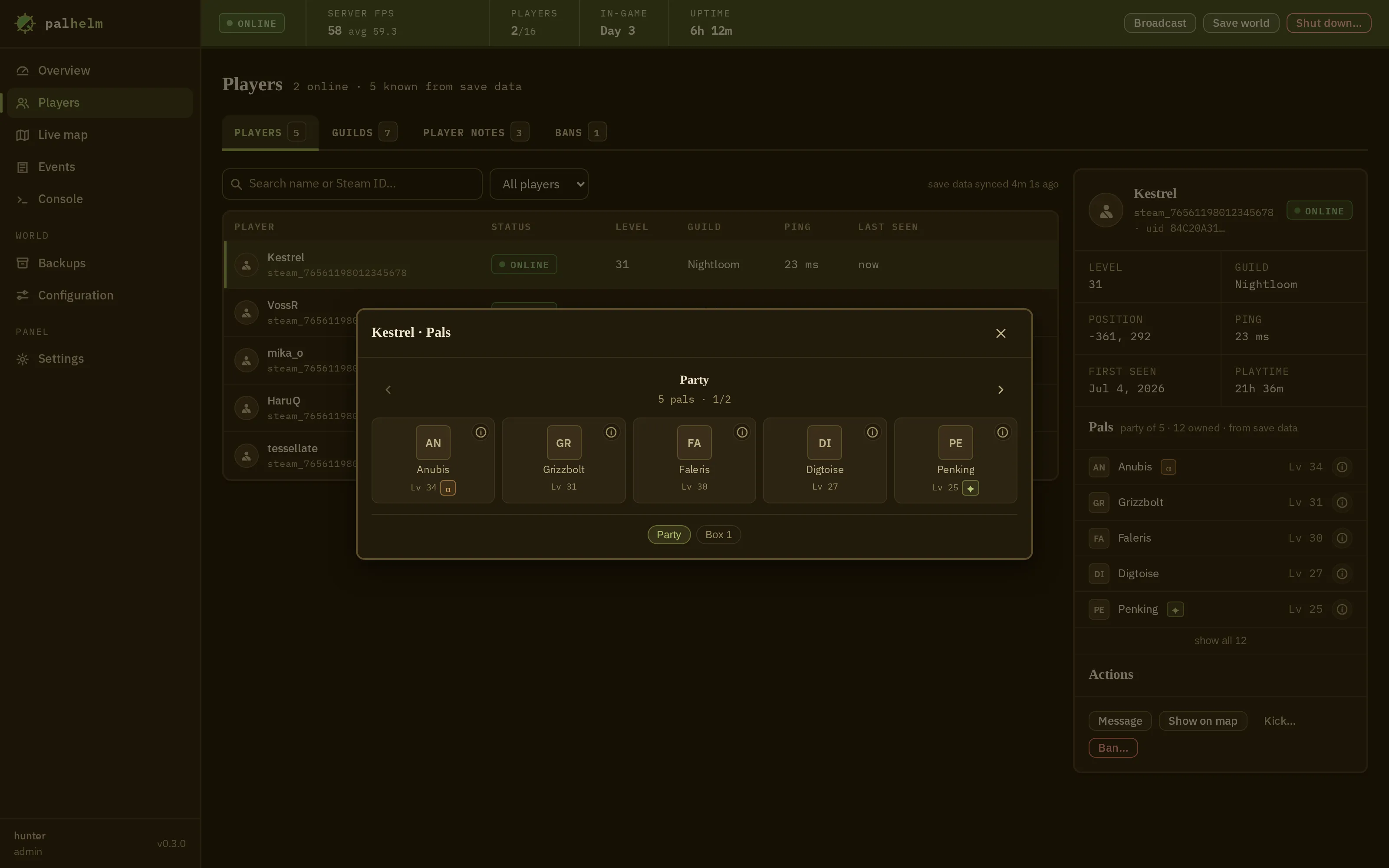Show info for Penking in dialog

click(x=1003, y=432)
